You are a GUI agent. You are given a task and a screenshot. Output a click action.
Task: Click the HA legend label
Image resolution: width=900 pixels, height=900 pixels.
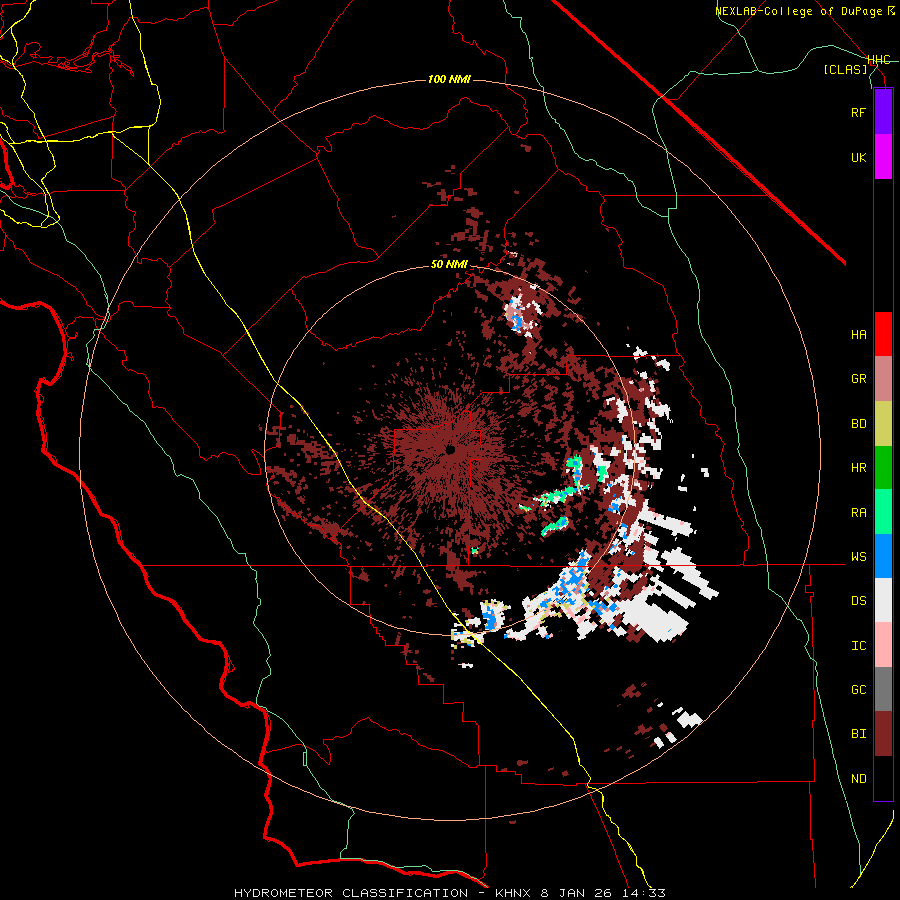pyautogui.click(x=858, y=335)
